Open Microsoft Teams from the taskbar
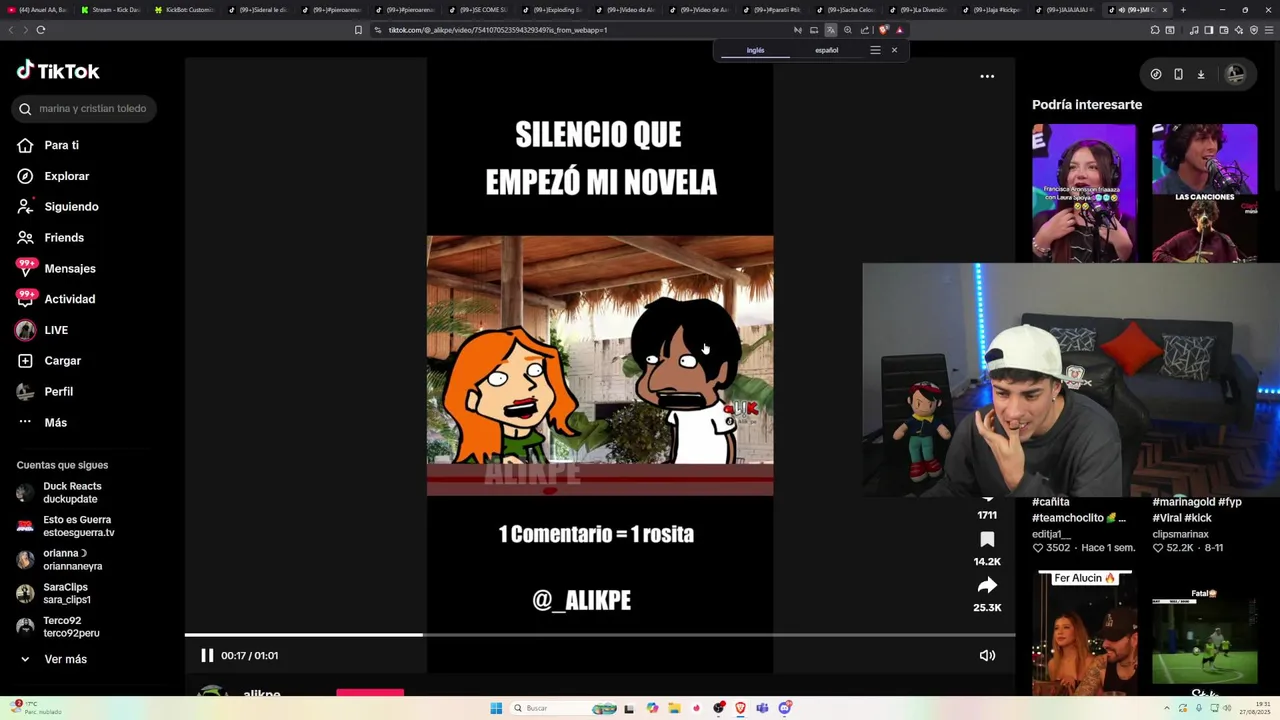 762,708
